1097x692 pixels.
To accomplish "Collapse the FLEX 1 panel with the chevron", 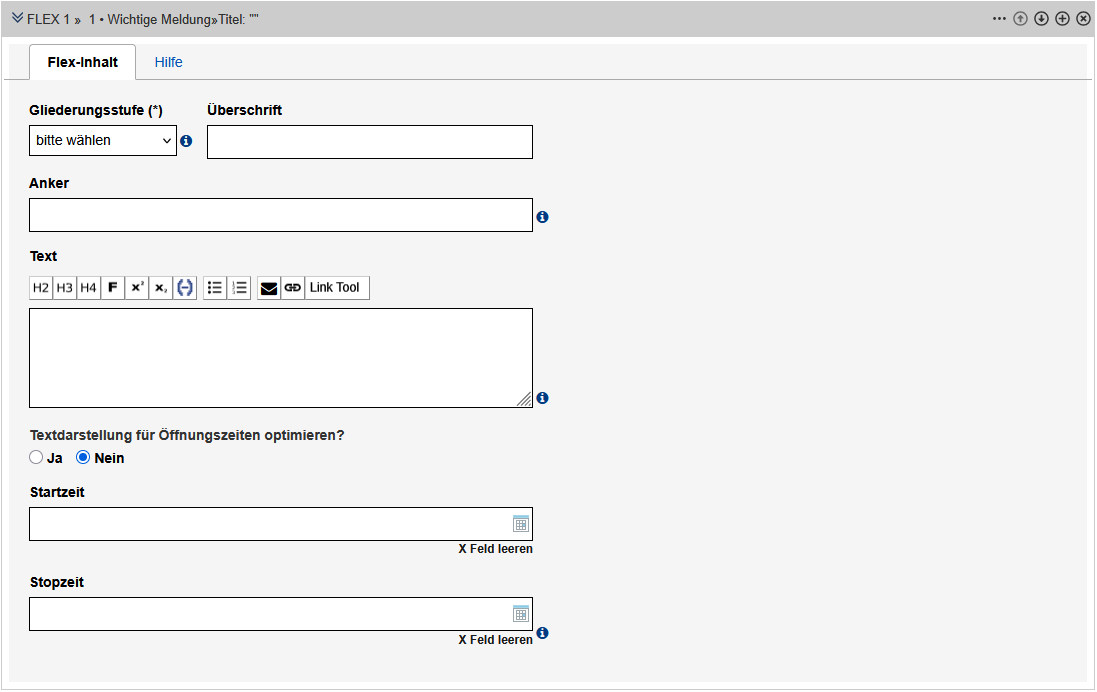I will tap(17, 19).
